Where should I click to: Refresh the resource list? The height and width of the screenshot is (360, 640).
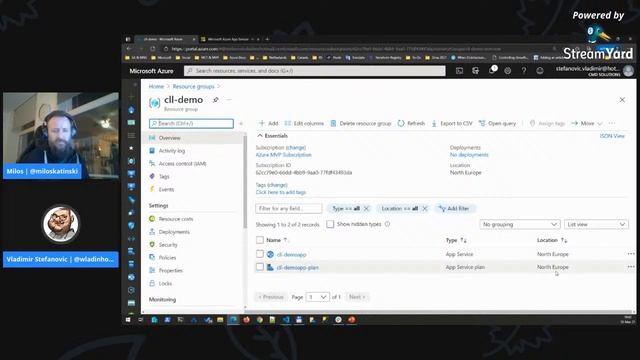[x=411, y=123]
